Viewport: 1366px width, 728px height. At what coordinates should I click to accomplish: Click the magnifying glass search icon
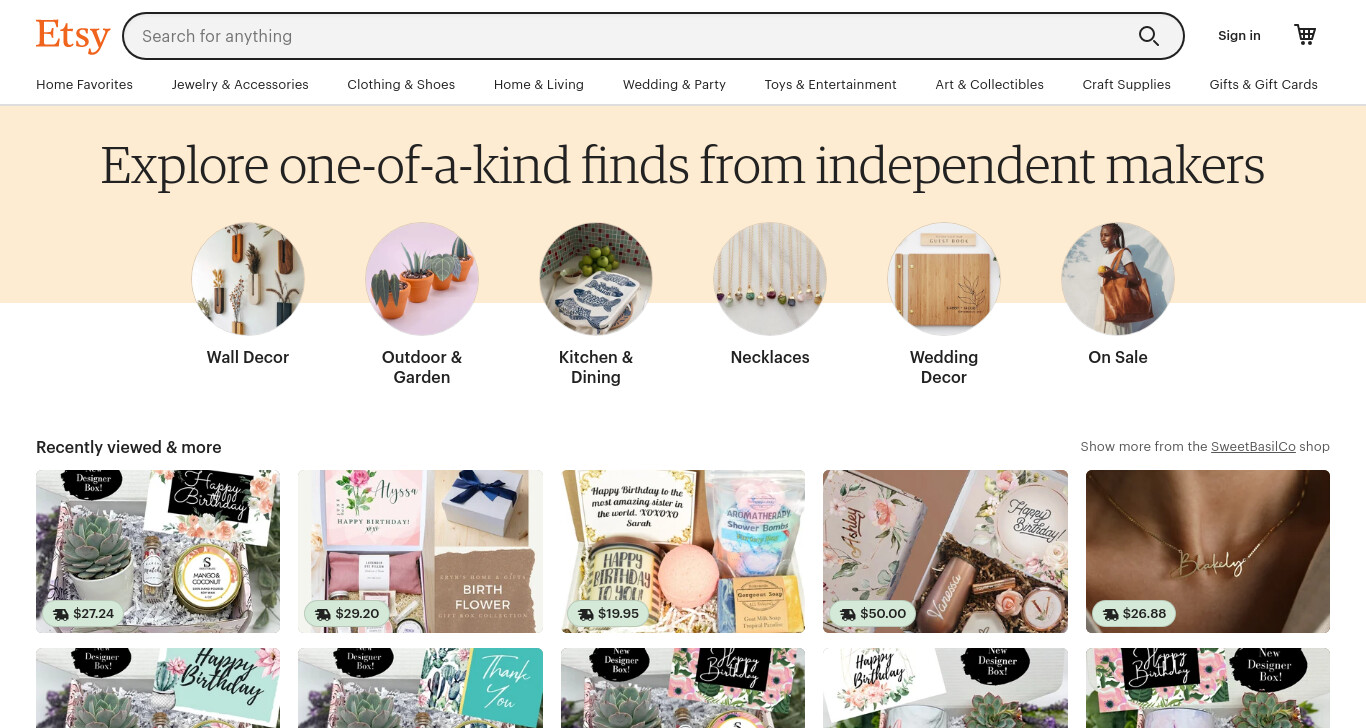(1149, 36)
